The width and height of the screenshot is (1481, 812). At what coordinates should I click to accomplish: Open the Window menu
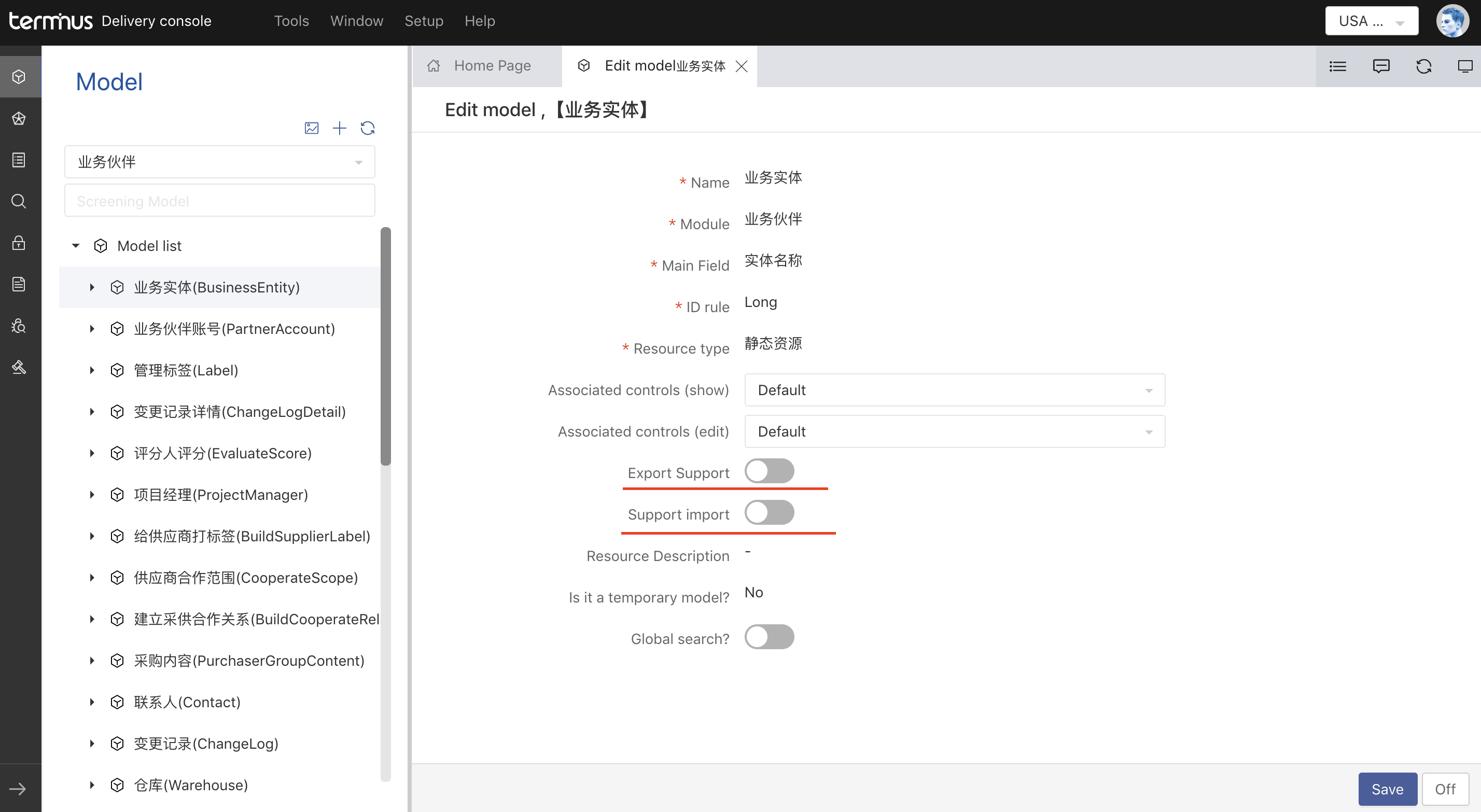pos(356,21)
